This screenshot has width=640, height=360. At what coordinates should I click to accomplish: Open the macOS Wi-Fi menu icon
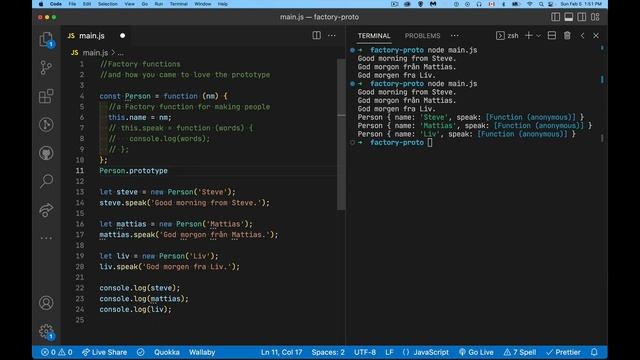529,4
